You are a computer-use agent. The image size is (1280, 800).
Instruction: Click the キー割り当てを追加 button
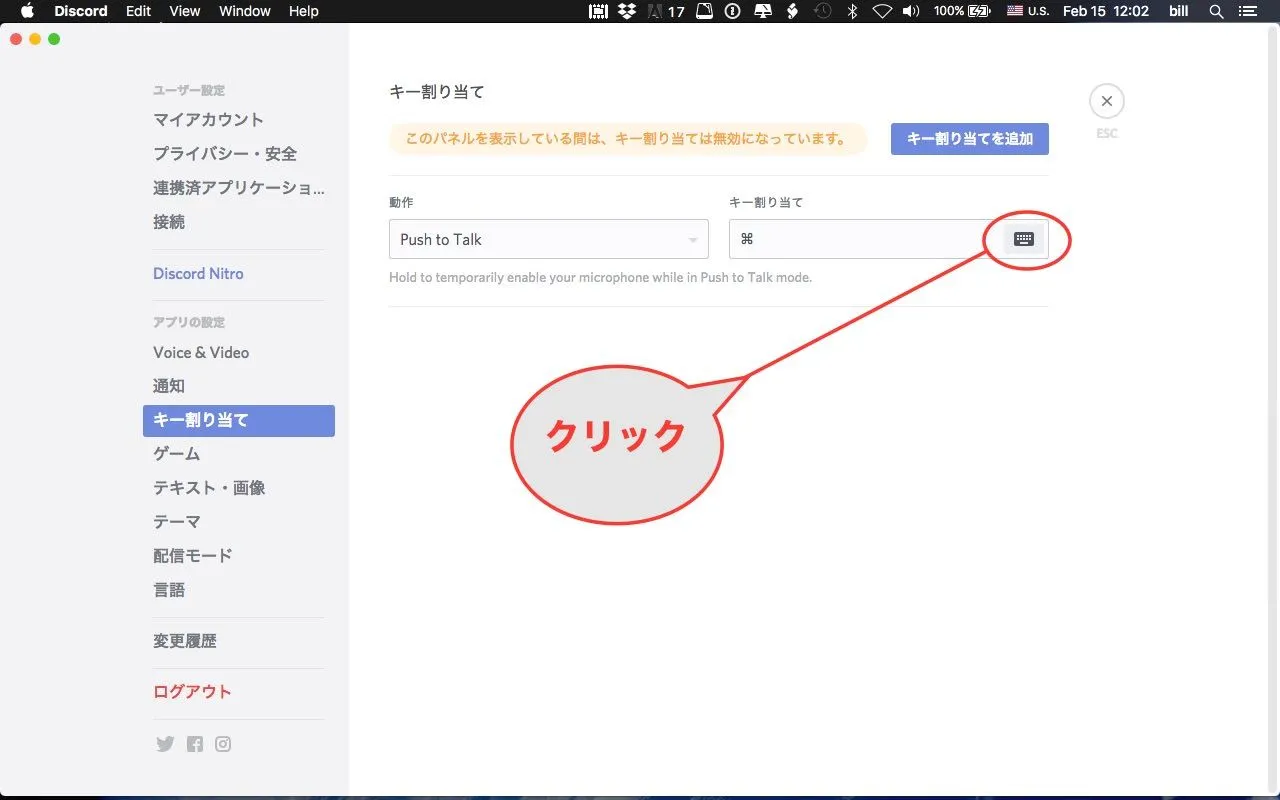(x=969, y=139)
